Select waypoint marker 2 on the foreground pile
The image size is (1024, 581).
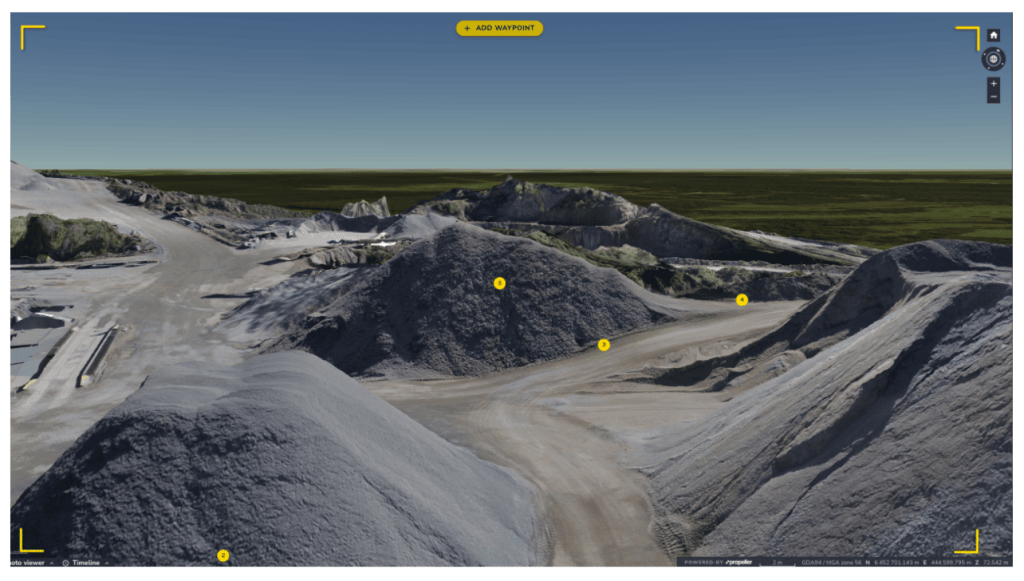[x=223, y=555]
